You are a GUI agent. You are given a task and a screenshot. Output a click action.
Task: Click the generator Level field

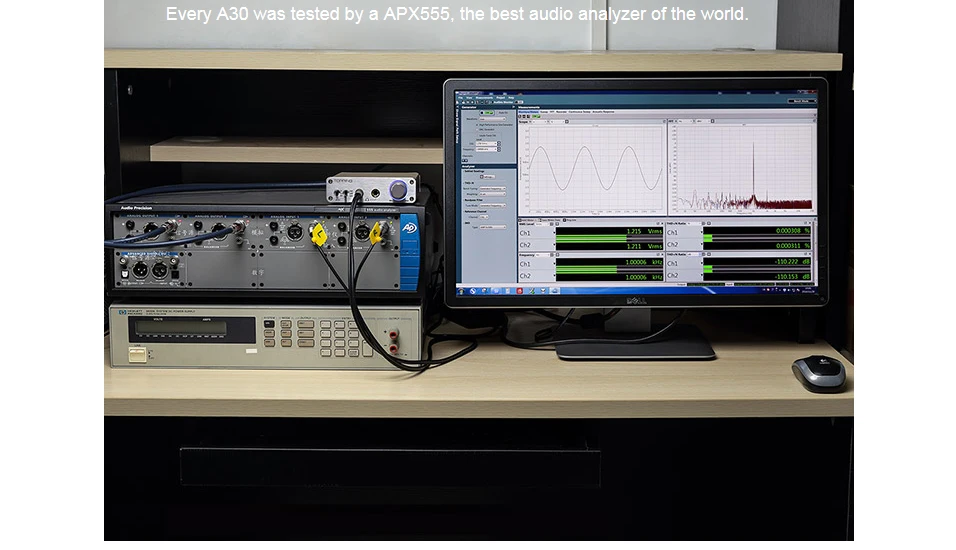click(x=486, y=143)
